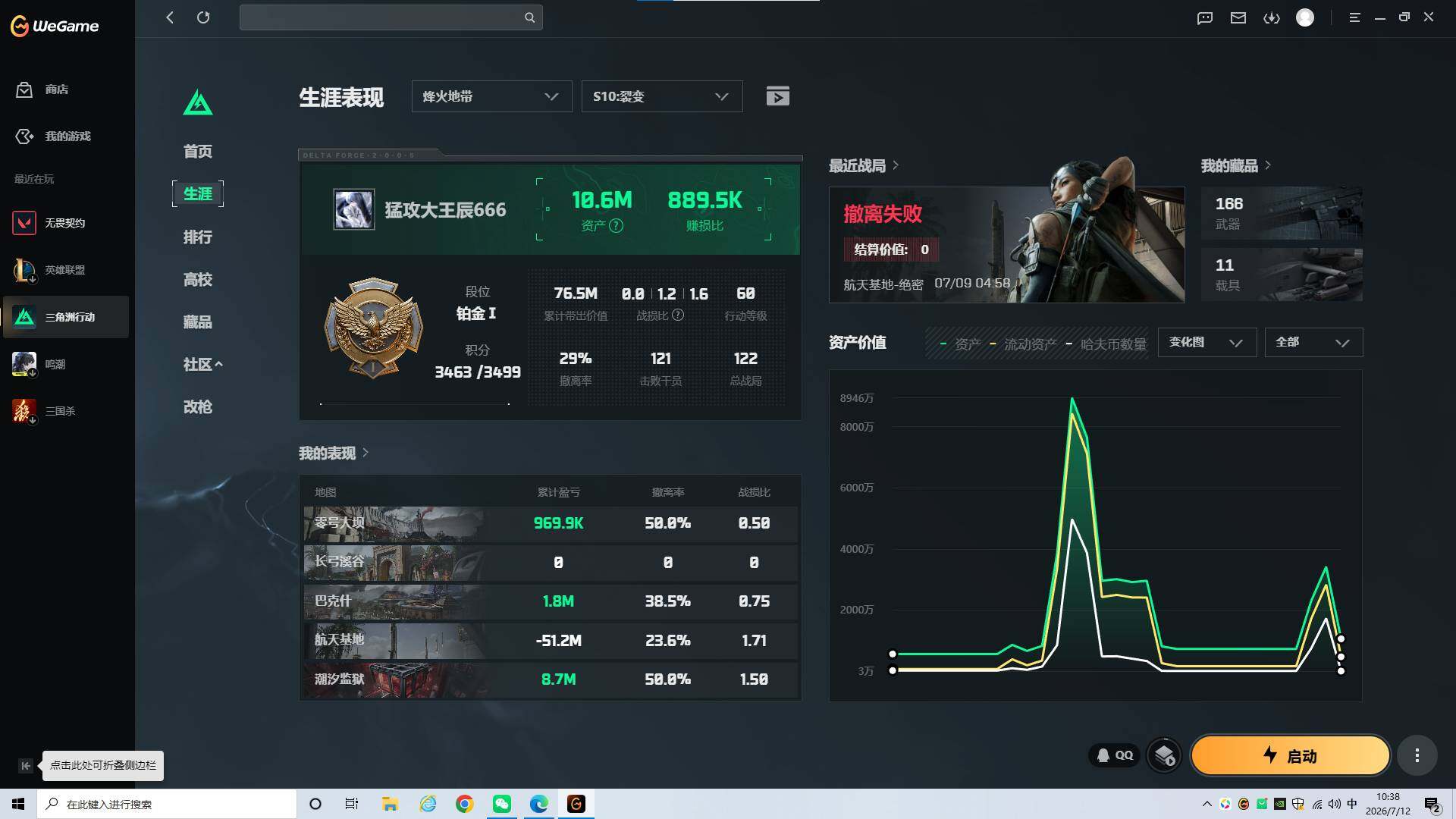Screen dimensions: 1456x819
Task: Open WeChat from the taskbar
Action: [x=502, y=804]
